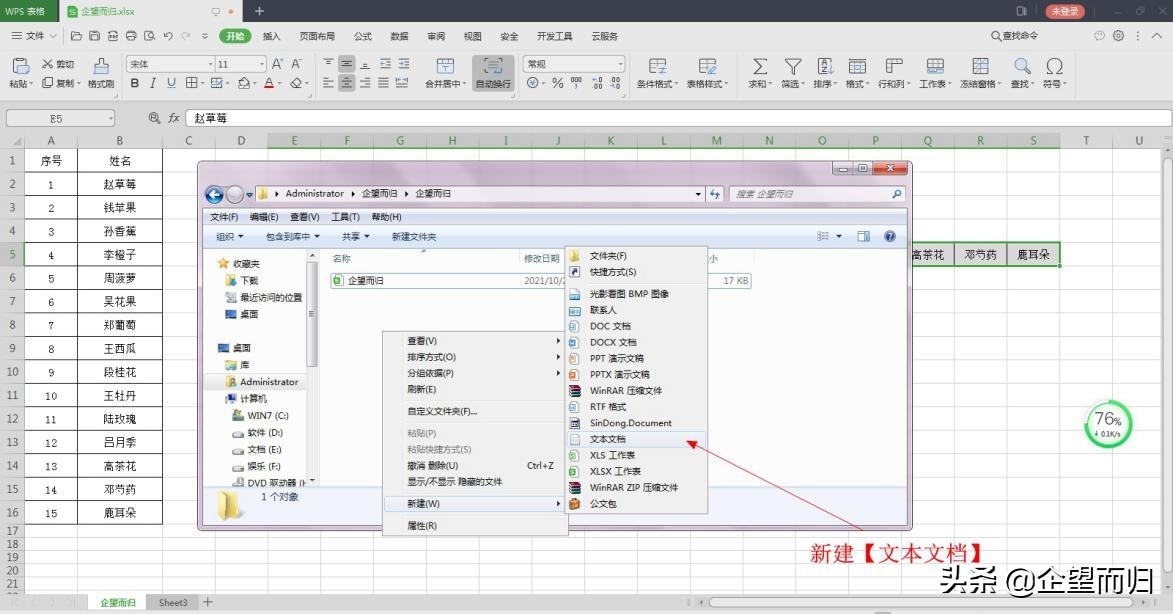Click the increase font size A+ icon
Image resolution: width=1173 pixels, height=614 pixels.
[278, 64]
